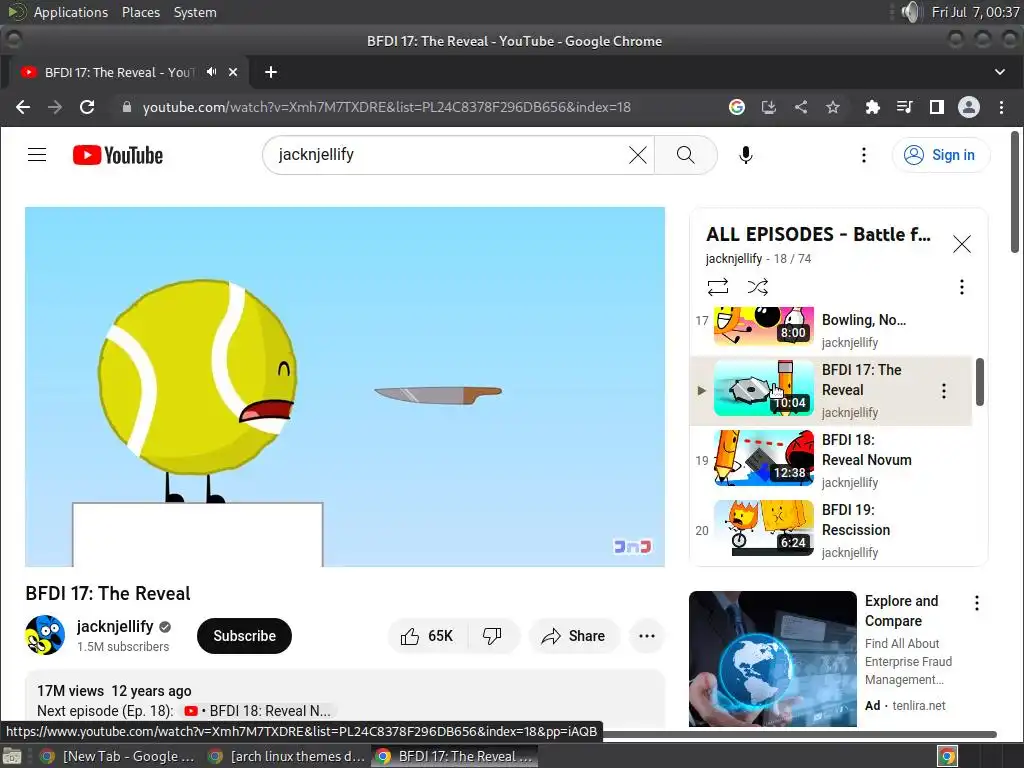Open Chrome media controls icon
Screen dimensions: 1024x768
tap(904, 107)
